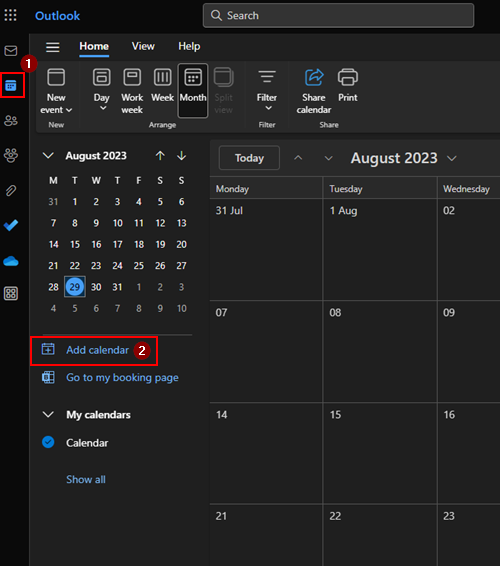
Task: Open the OneDrive cloud icon
Action: [11, 261]
